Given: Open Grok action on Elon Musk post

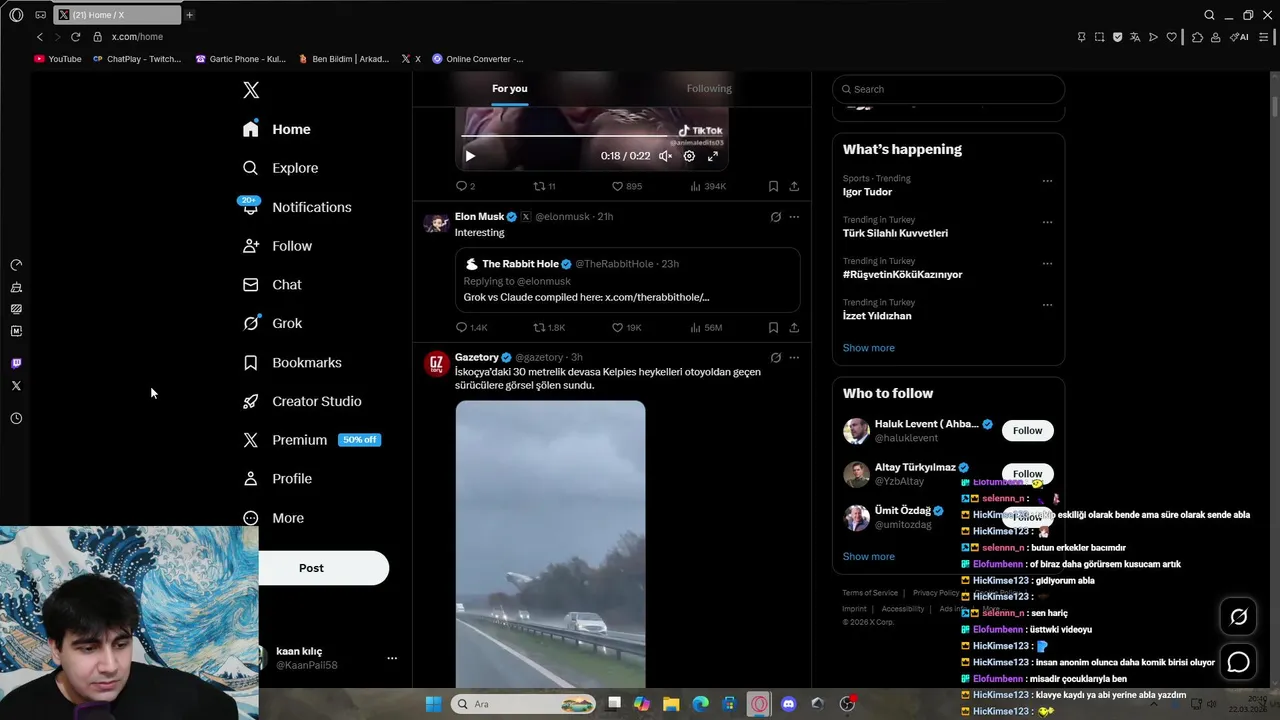Looking at the screenshot, I should pos(775,216).
